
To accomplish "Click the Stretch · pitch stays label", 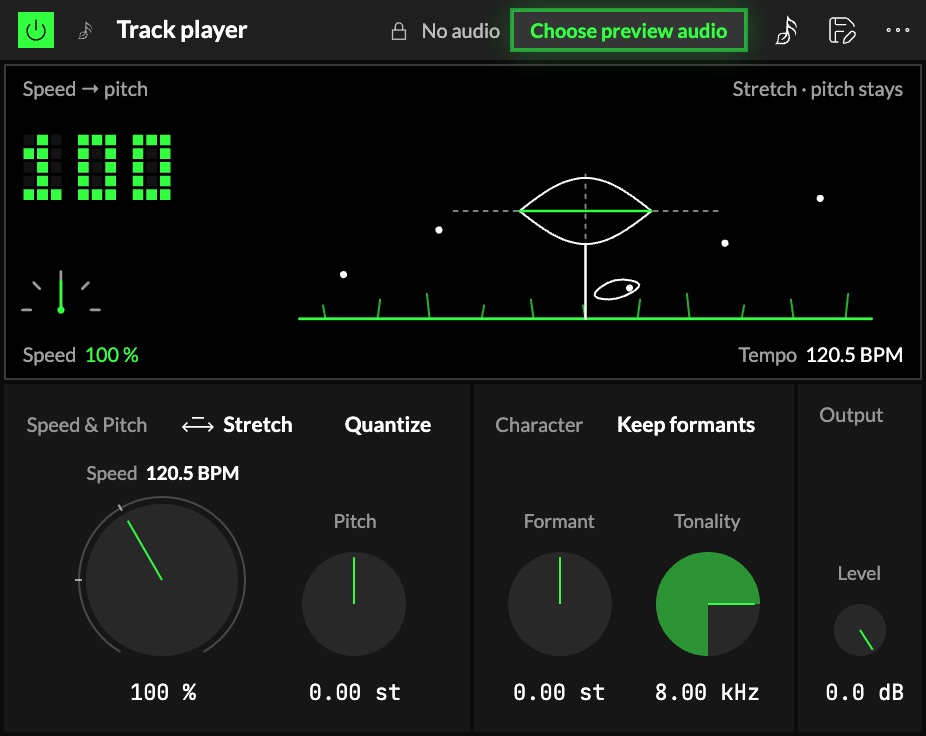I will (817, 89).
